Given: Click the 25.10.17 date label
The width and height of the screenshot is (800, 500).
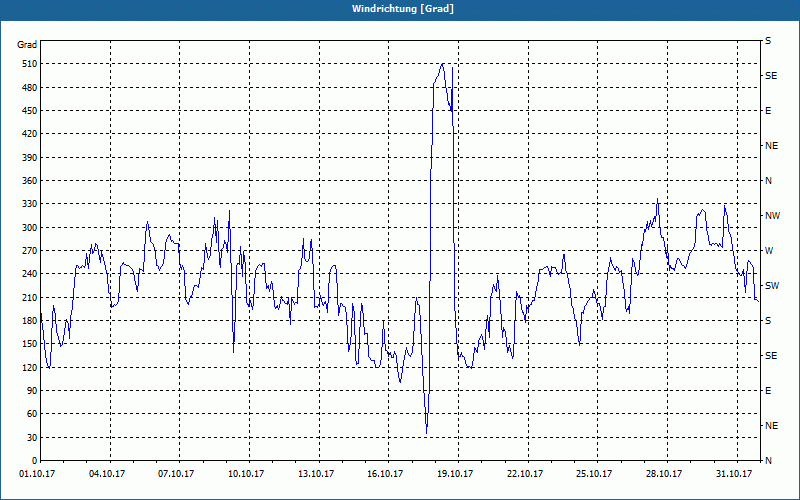Looking at the screenshot, I should (x=594, y=474).
